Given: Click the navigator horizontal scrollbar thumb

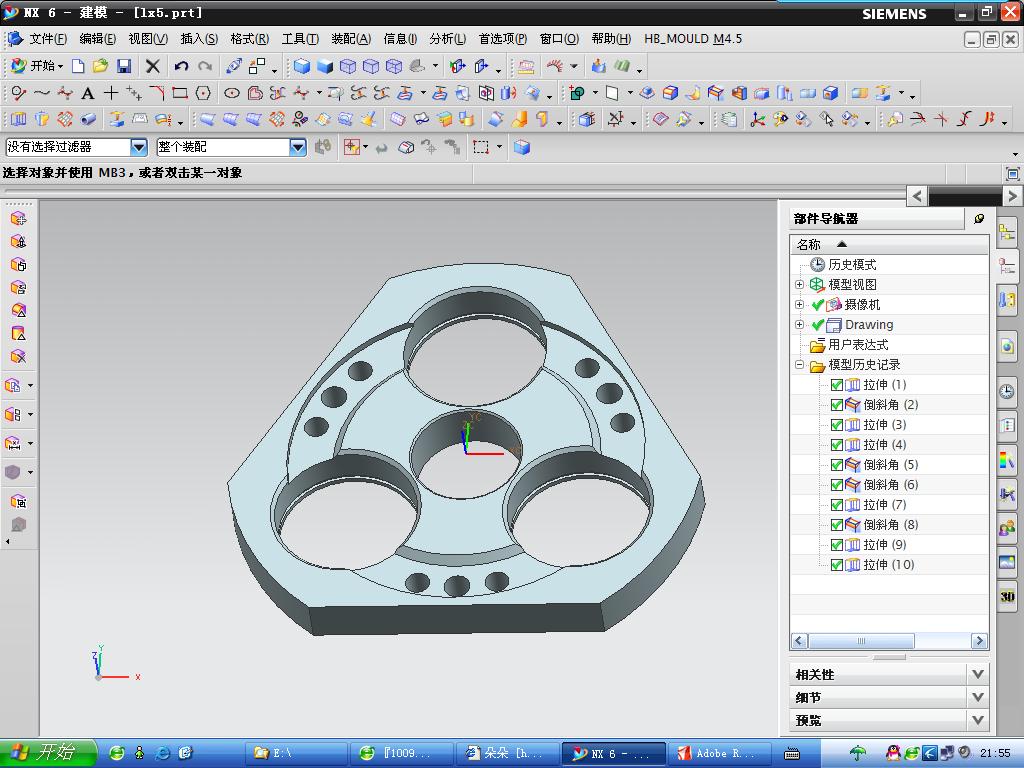Looking at the screenshot, I should (x=861, y=641).
